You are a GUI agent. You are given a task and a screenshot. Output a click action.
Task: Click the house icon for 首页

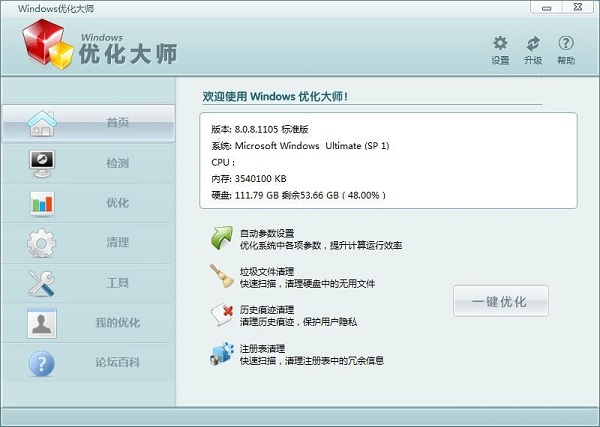coord(42,124)
